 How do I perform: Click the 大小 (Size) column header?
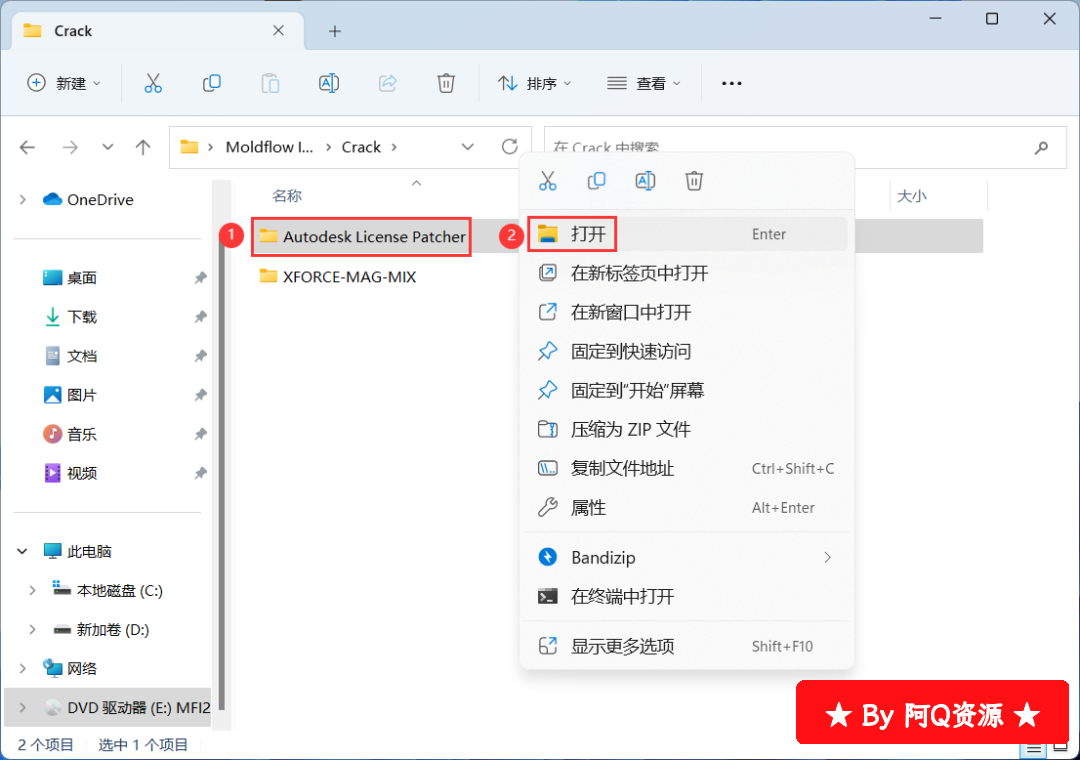[912, 196]
